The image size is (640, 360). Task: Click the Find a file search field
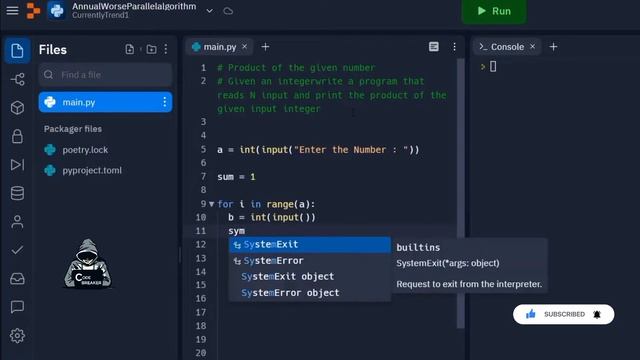pos(105,75)
